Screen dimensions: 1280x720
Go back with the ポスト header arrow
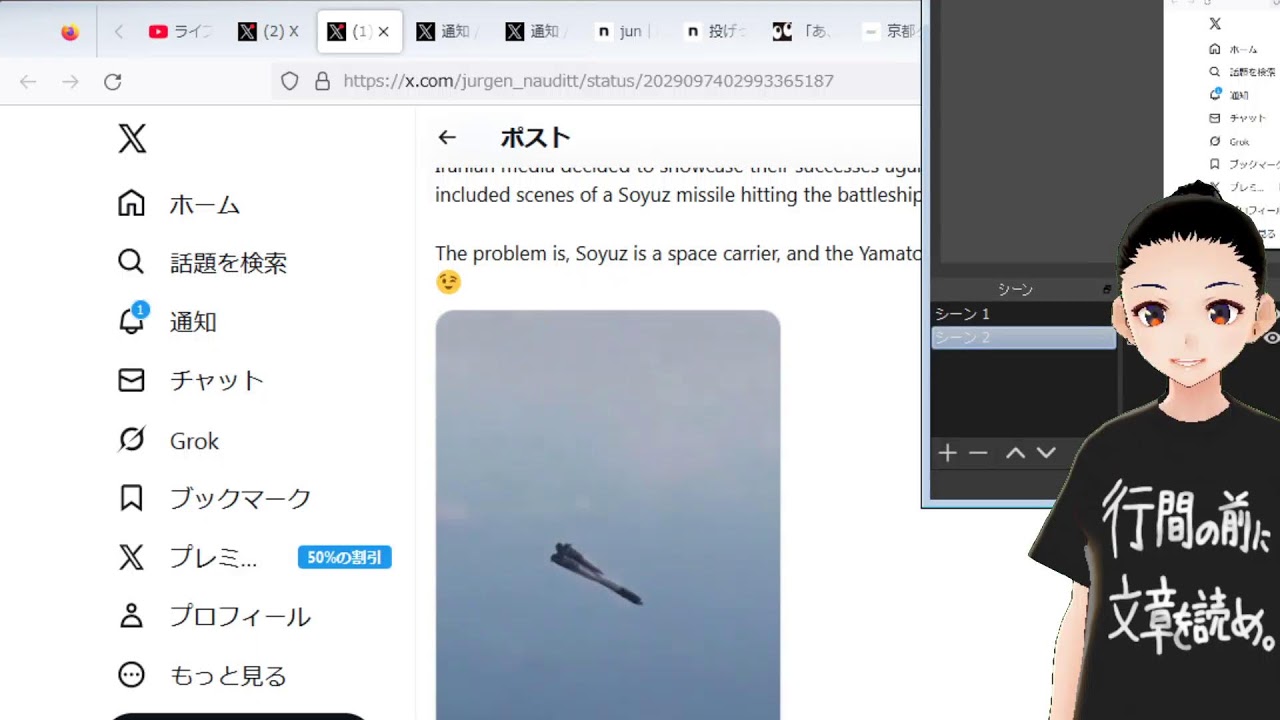pos(447,138)
